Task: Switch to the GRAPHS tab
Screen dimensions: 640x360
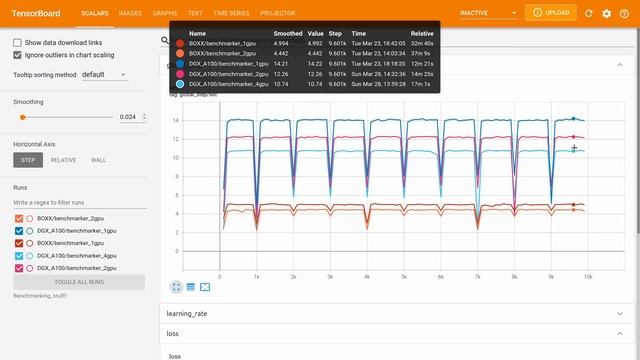Action: coord(165,13)
